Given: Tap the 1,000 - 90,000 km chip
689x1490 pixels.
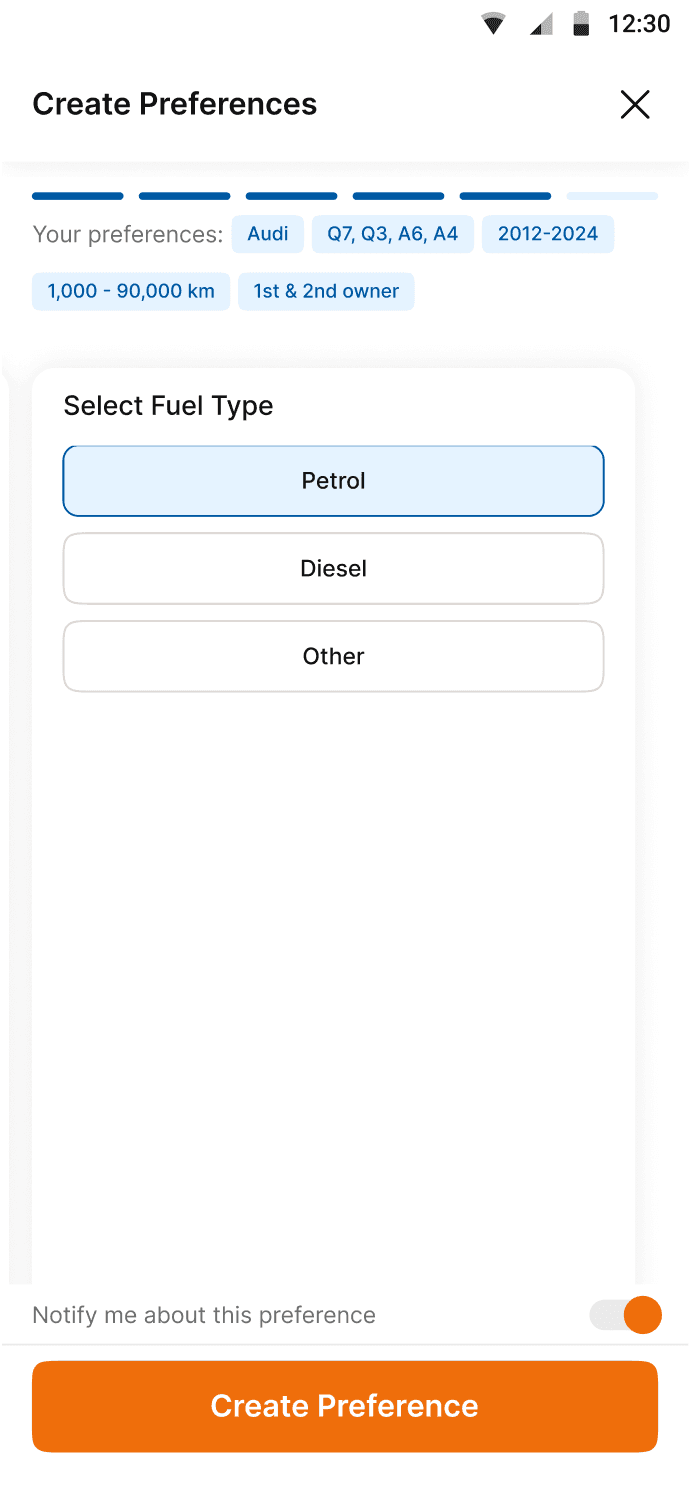Looking at the screenshot, I should [x=131, y=291].
